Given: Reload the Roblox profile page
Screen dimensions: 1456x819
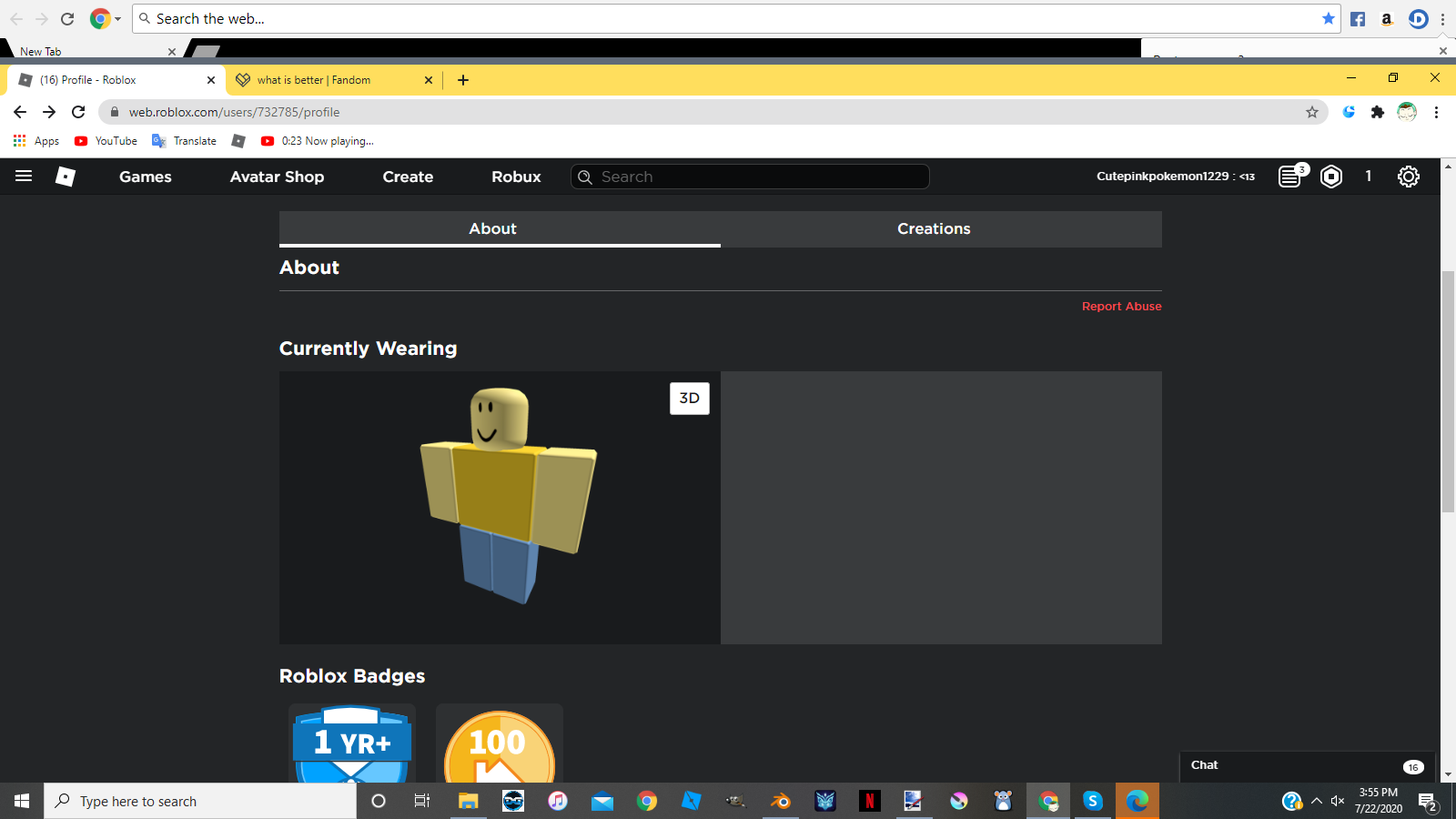Looking at the screenshot, I should click(78, 112).
